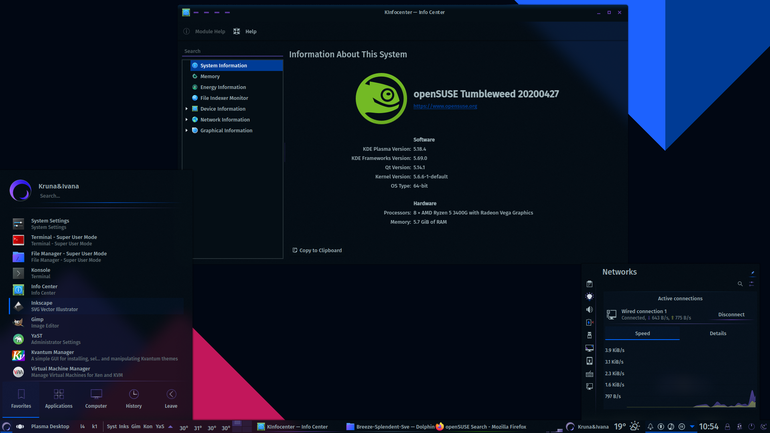Image resolution: width=770 pixels, height=433 pixels.
Task: Expand Graphical Information tree node
Action: (187, 131)
